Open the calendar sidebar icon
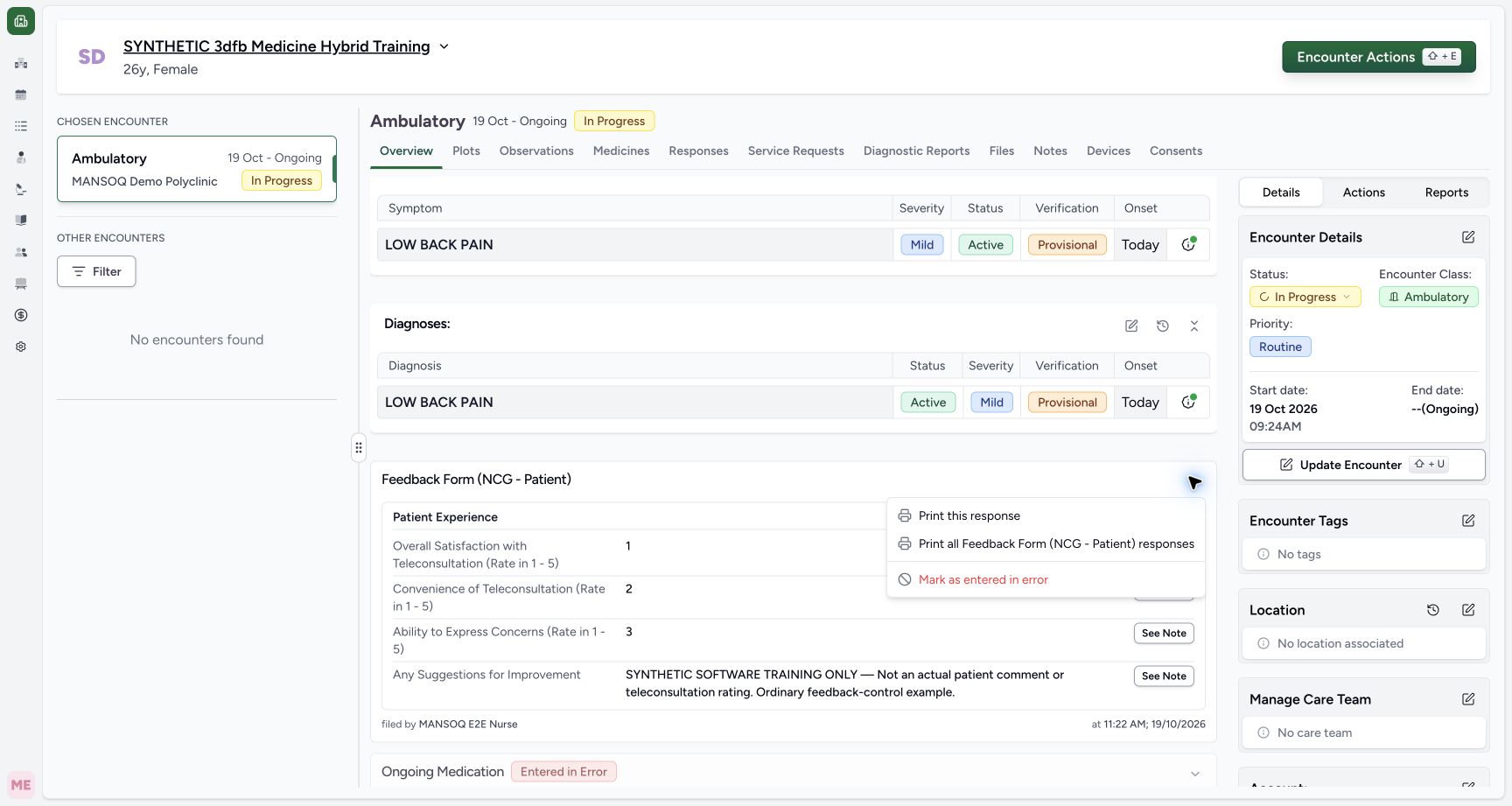Viewport: 1512px width, 806px height. tap(21, 95)
